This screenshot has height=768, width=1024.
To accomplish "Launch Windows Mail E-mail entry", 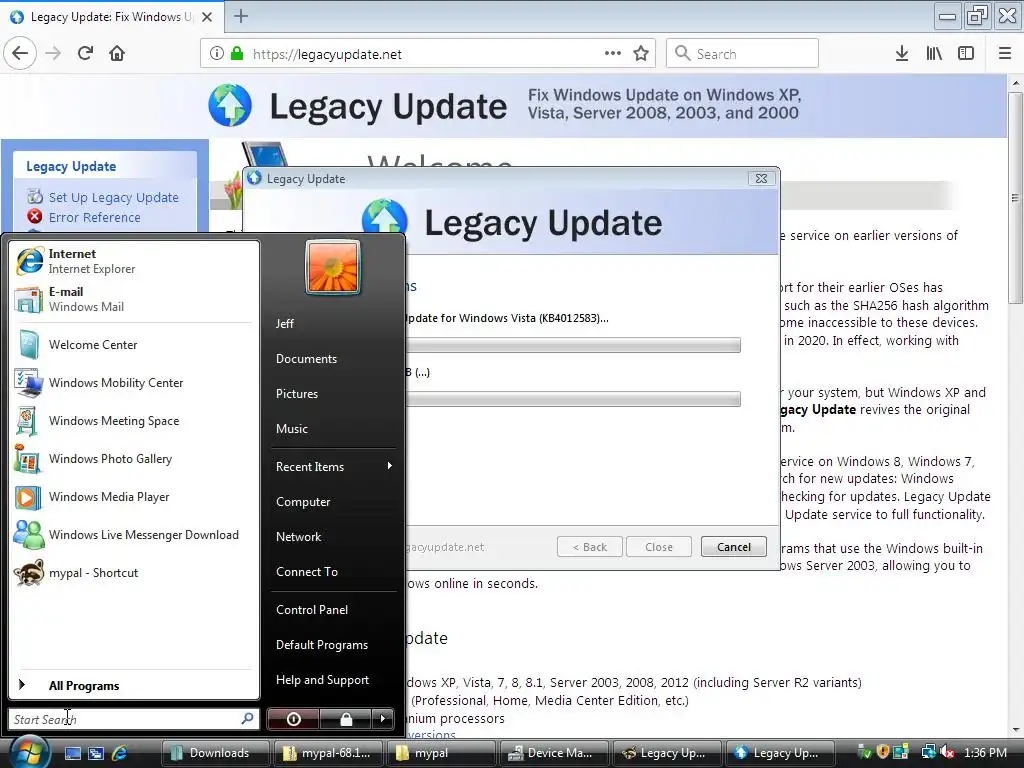I will click(x=134, y=299).
